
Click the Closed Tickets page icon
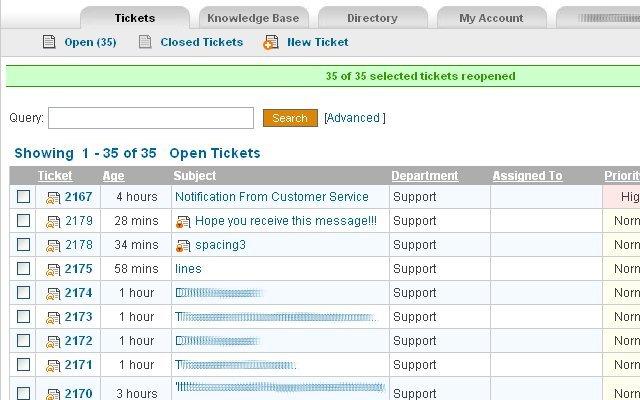(145, 42)
